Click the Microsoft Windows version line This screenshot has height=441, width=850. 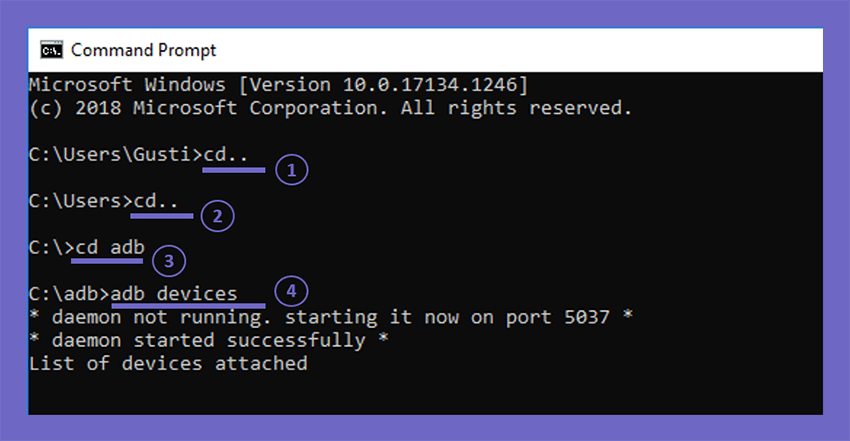(x=279, y=85)
